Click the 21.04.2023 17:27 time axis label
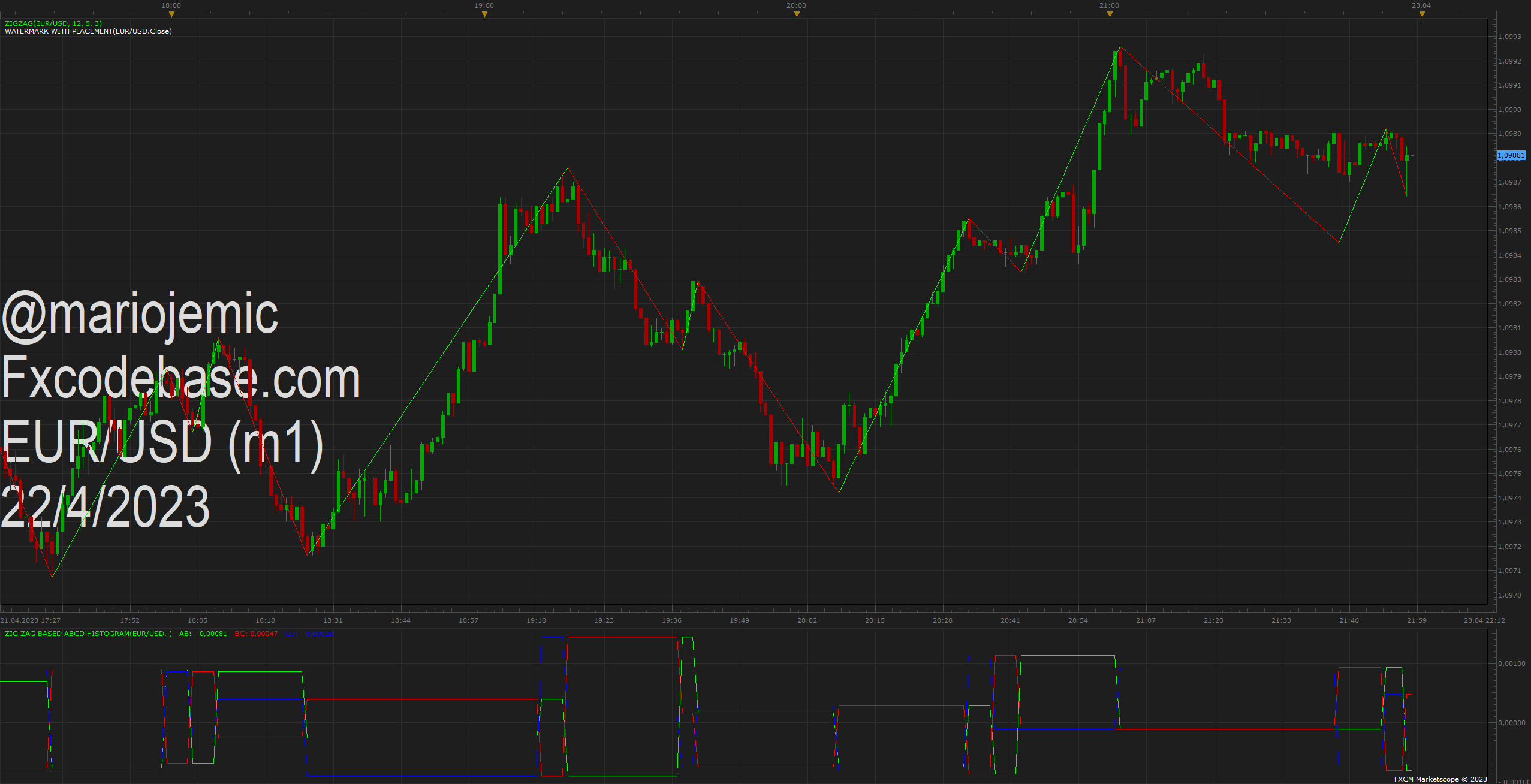1531x784 pixels. [x=31, y=620]
